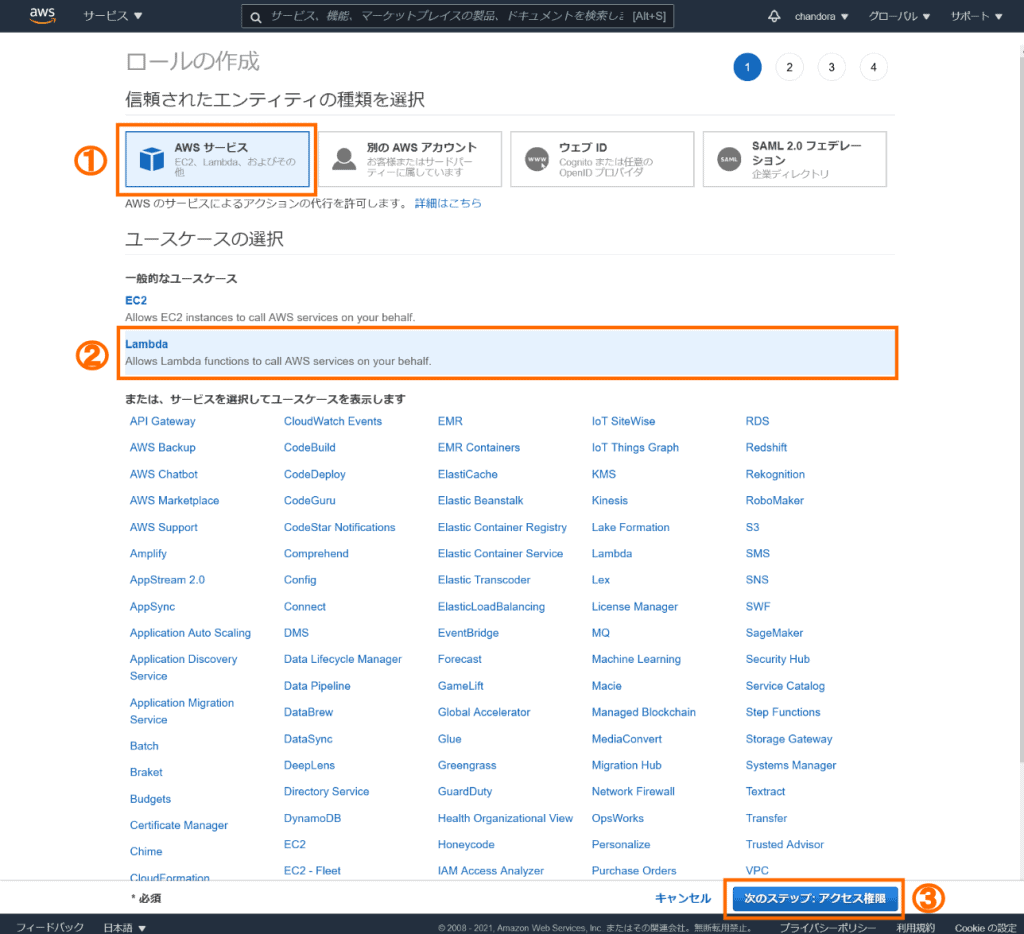Image resolution: width=1024 pixels, height=934 pixels.
Task: Click the SAML federation icon
Action: (729, 159)
